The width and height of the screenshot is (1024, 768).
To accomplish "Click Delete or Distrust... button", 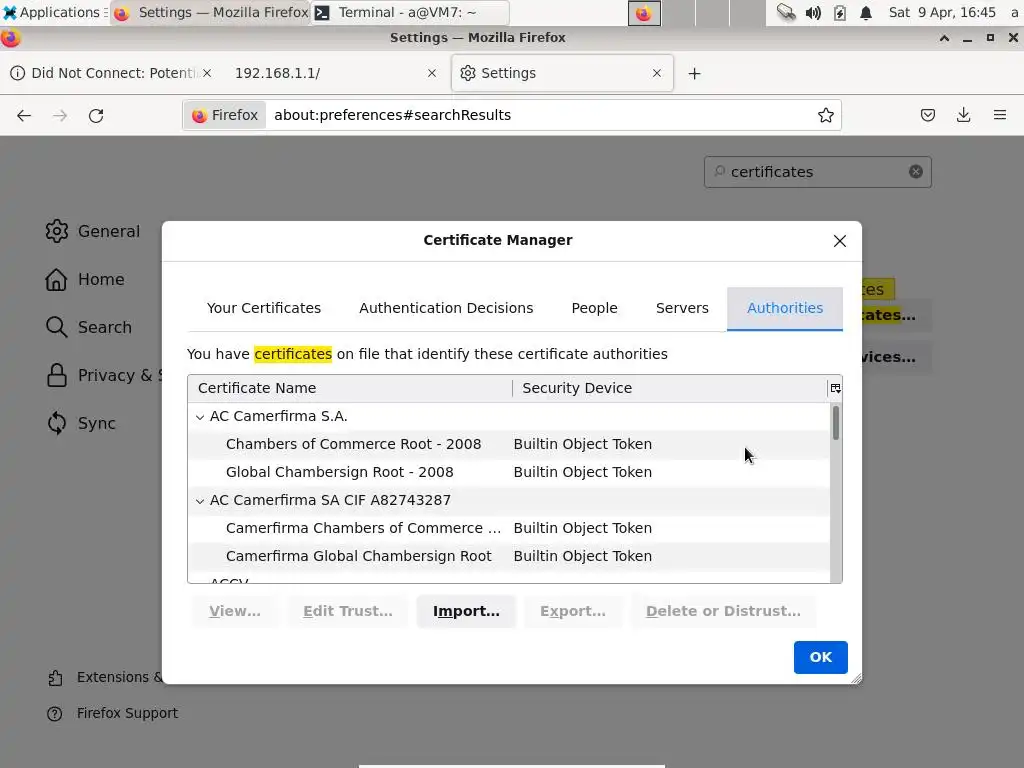I will pyautogui.click(x=723, y=611).
